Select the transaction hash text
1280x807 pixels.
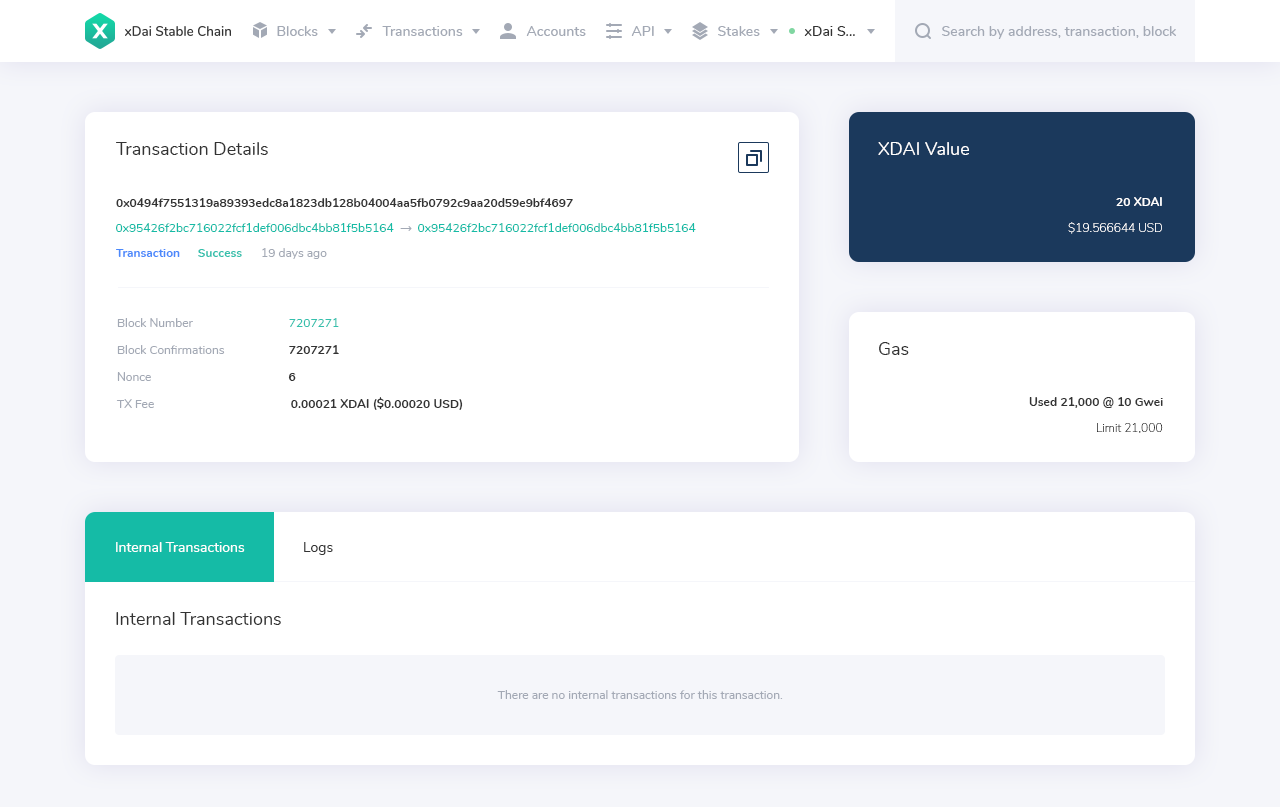[345, 203]
